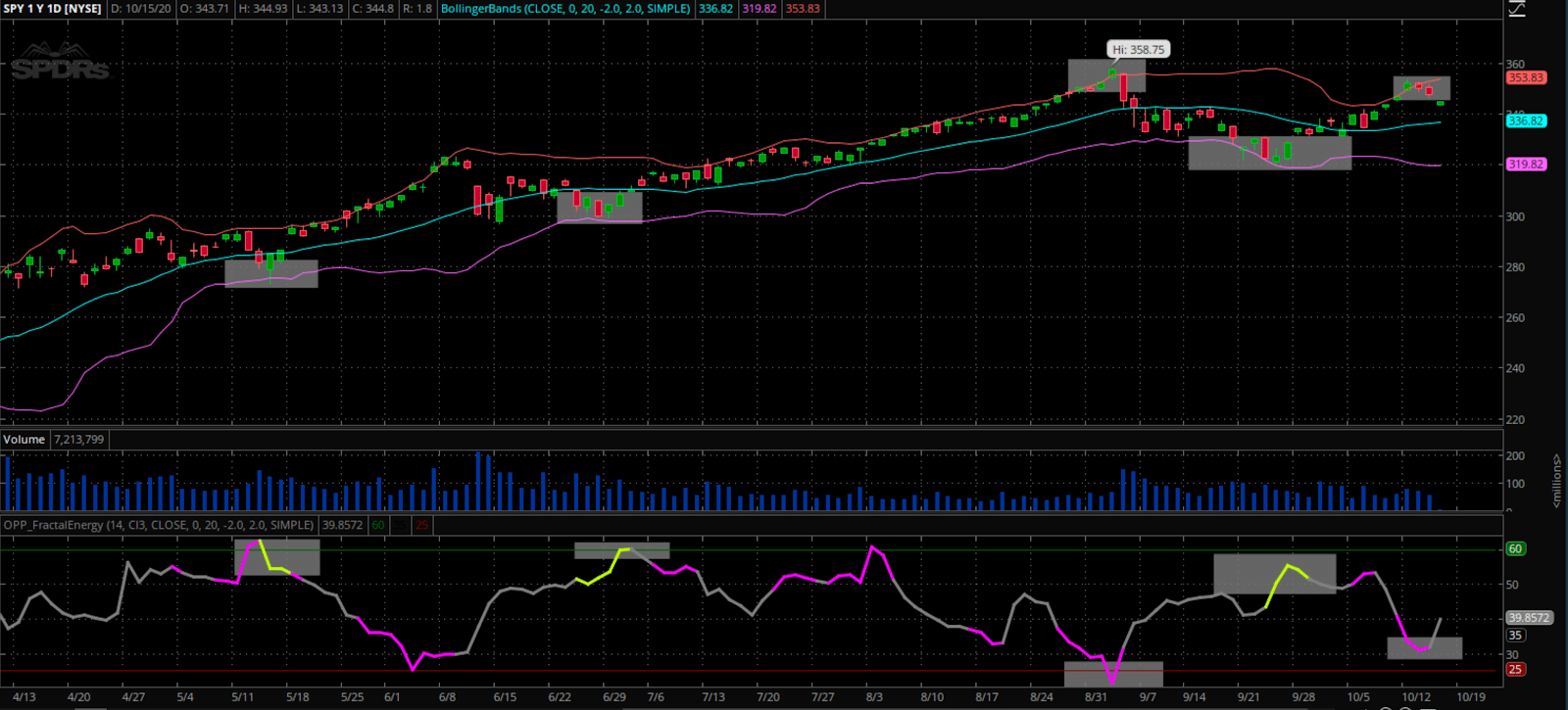The image size is (1568, 710).
Task: Click the 240 price axis label
Action: (x=1515, y=368)
